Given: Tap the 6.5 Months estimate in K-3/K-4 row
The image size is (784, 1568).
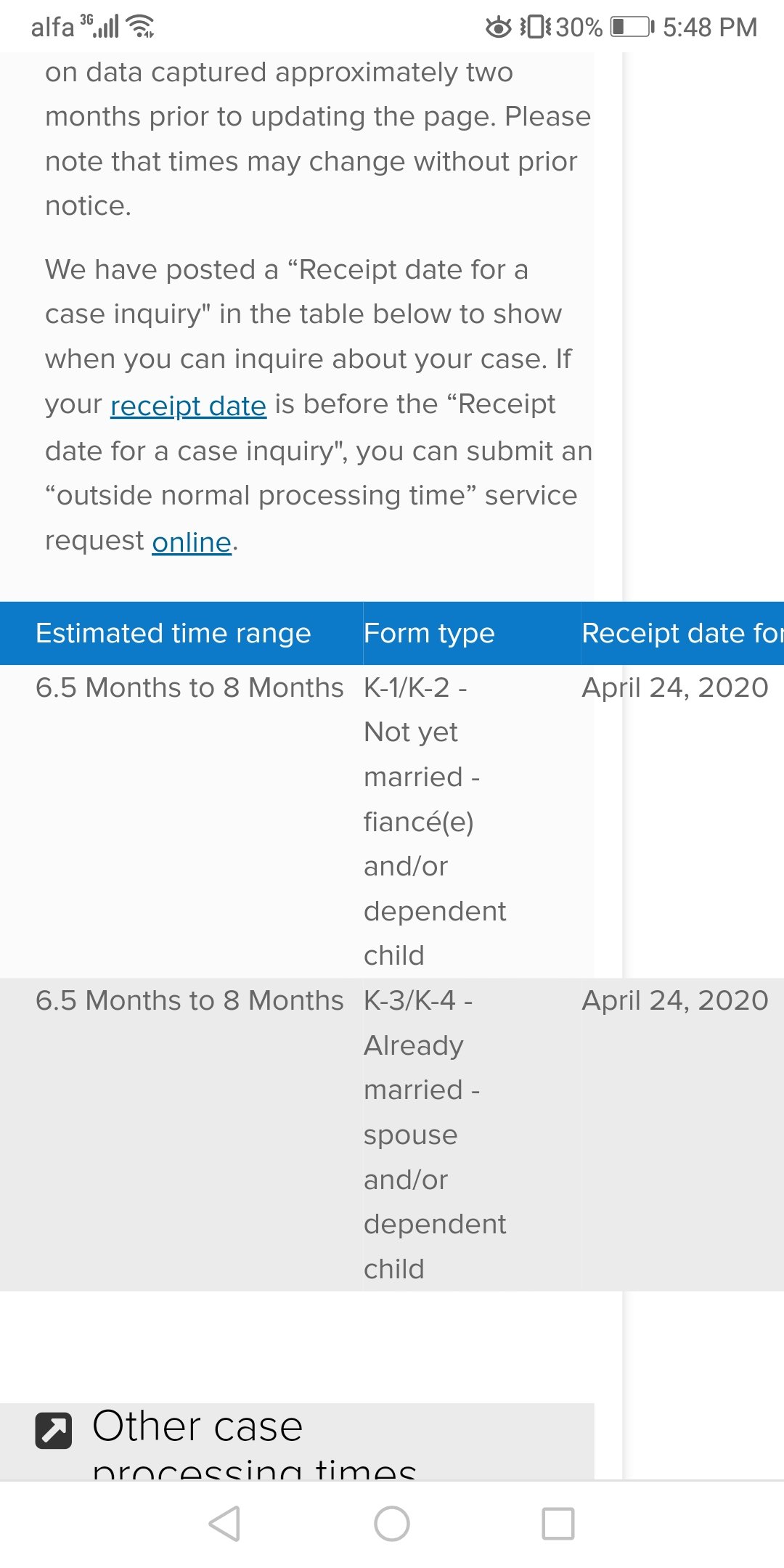Looking at the screenshot, I should tap(189, 1000).
